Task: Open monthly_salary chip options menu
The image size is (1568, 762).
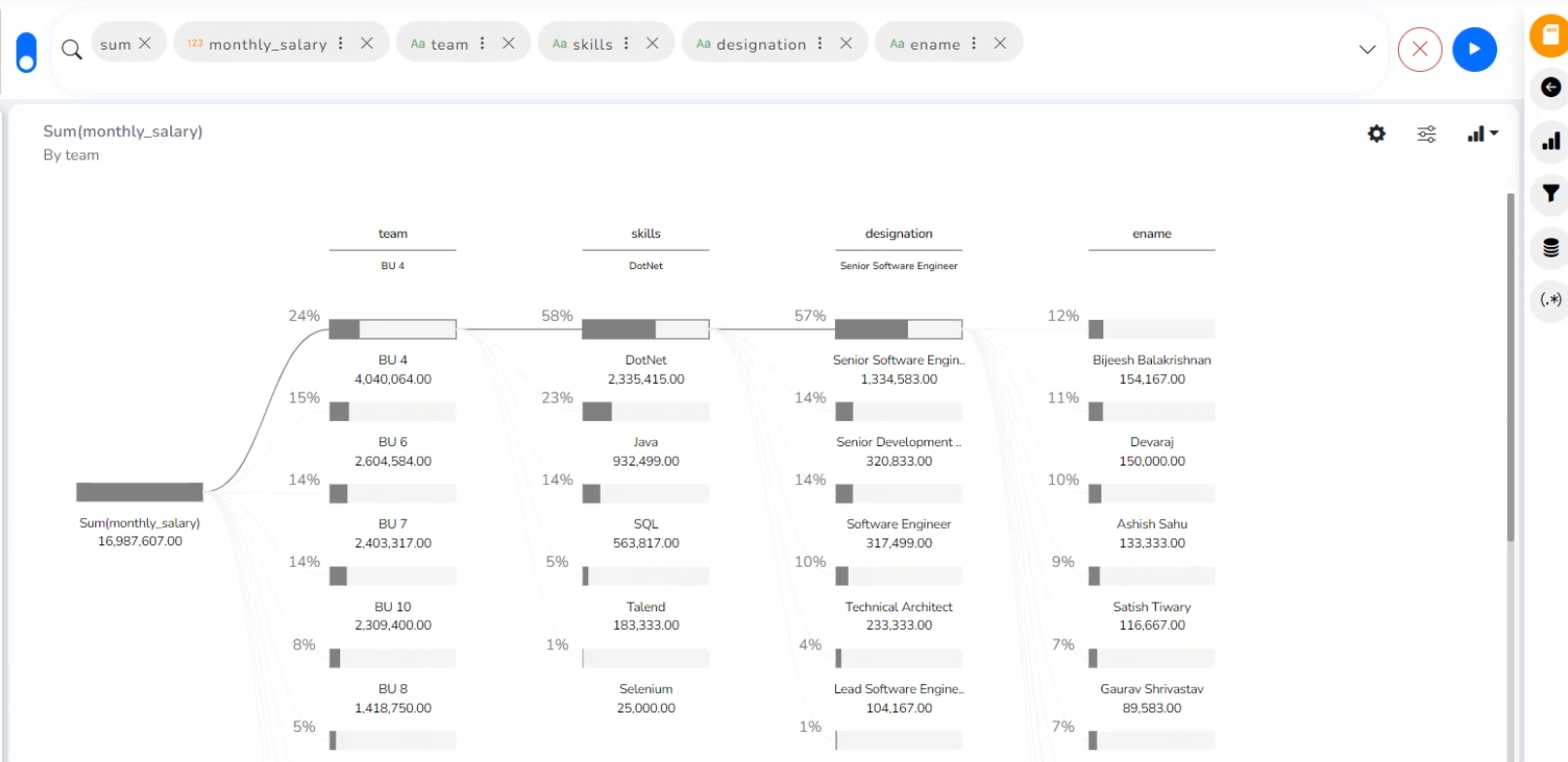Action: coord(340,44)
